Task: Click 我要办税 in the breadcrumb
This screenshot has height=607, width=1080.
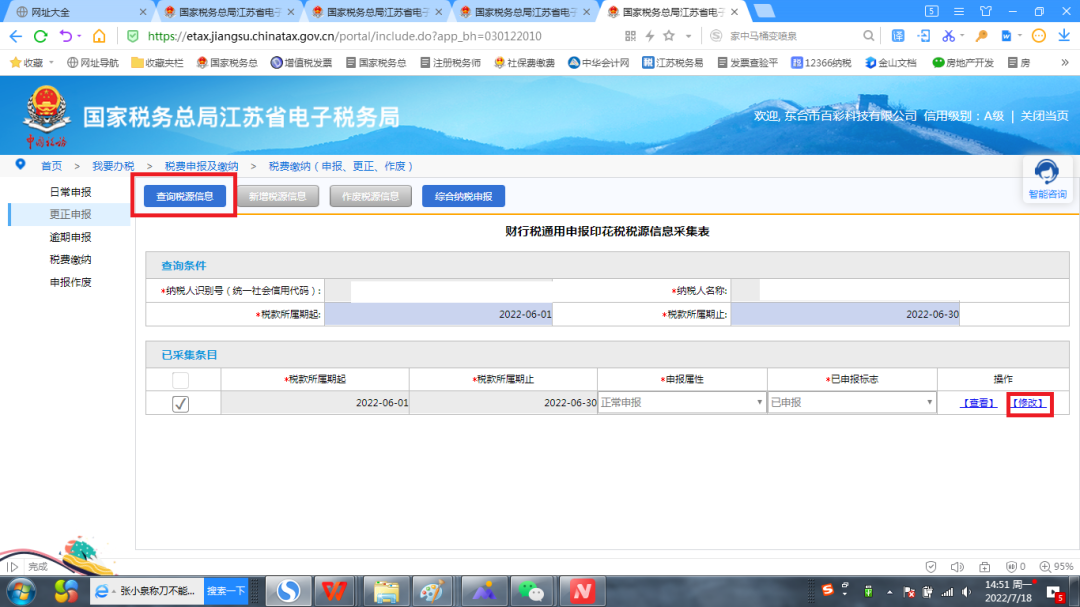Action: coord(113,166)
